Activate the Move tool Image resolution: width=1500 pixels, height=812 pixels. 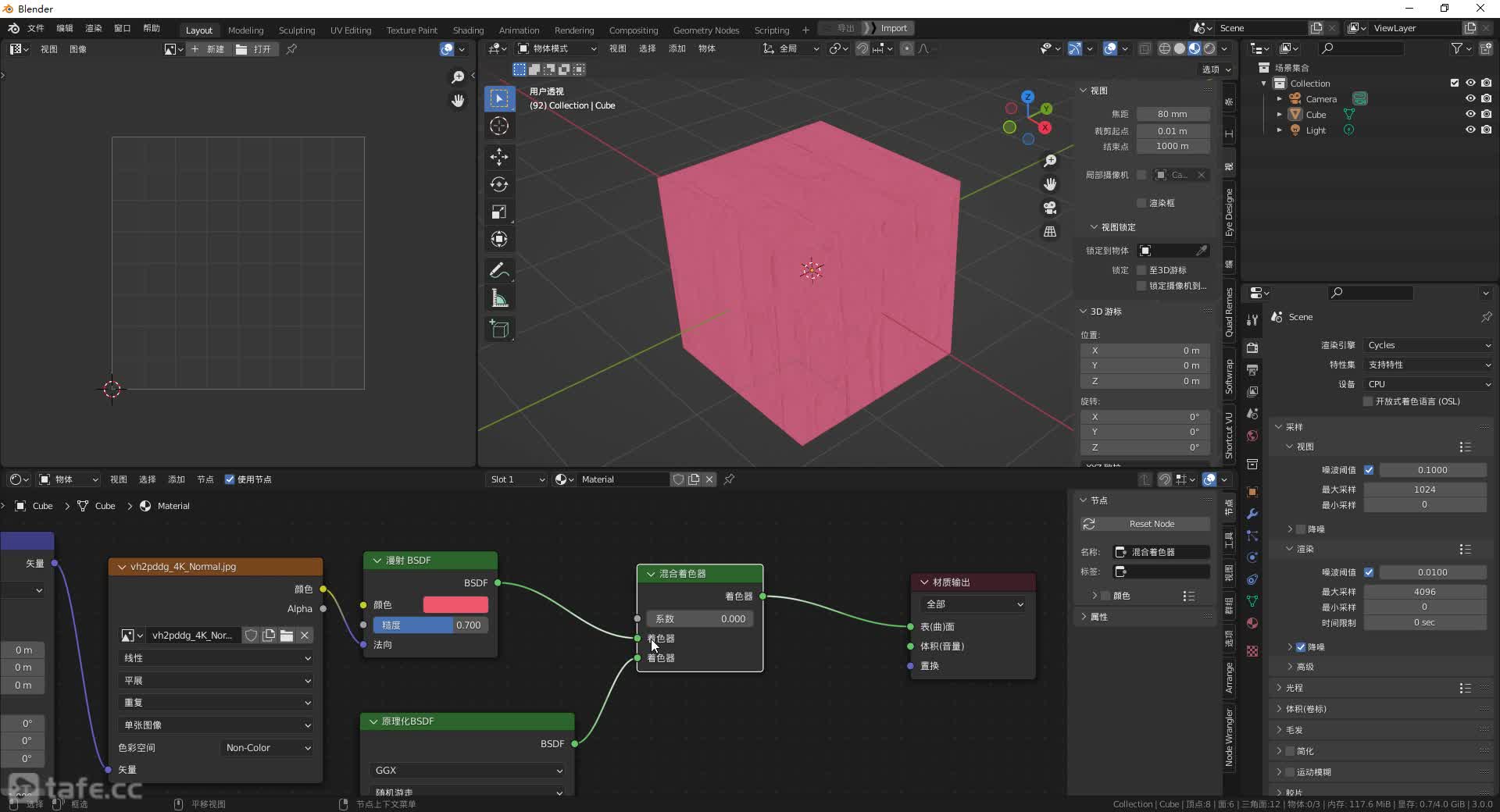499,157
